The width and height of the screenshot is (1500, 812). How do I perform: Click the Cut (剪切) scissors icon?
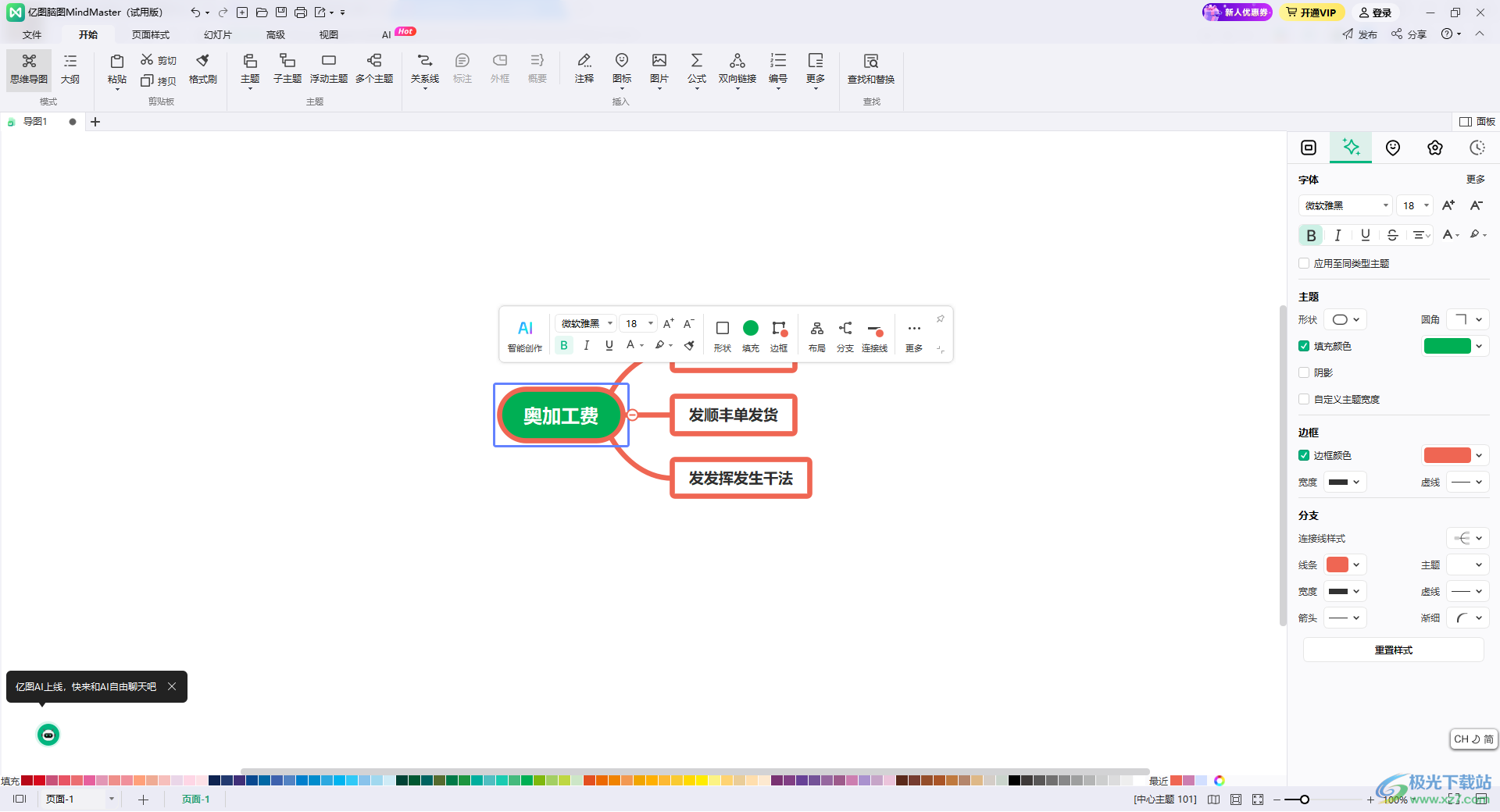point(147,60)
